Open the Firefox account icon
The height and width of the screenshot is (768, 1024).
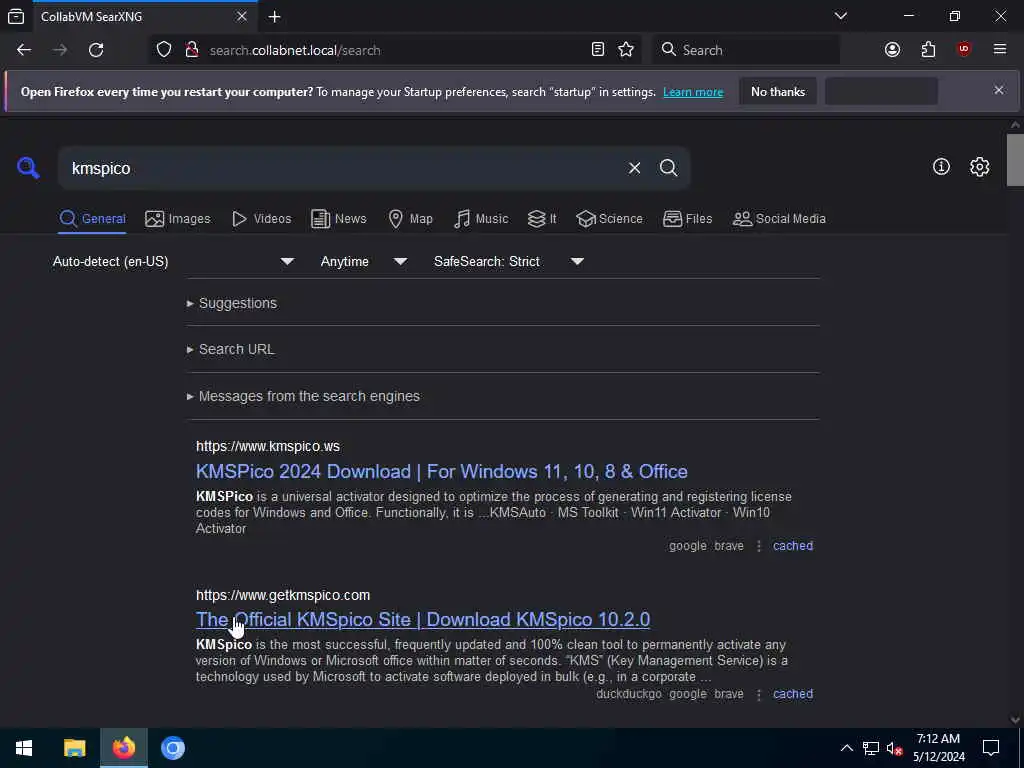(892, 50)
